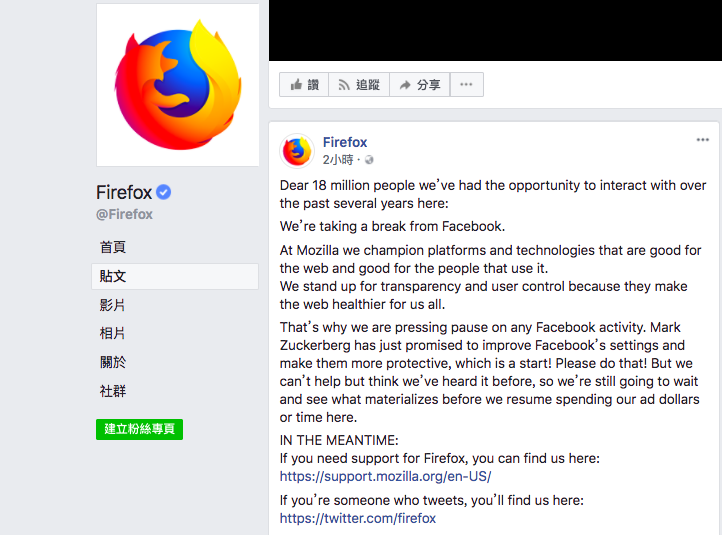Open the 影片 videos section
Screen dimensions: 722x535
click(112, 305)
